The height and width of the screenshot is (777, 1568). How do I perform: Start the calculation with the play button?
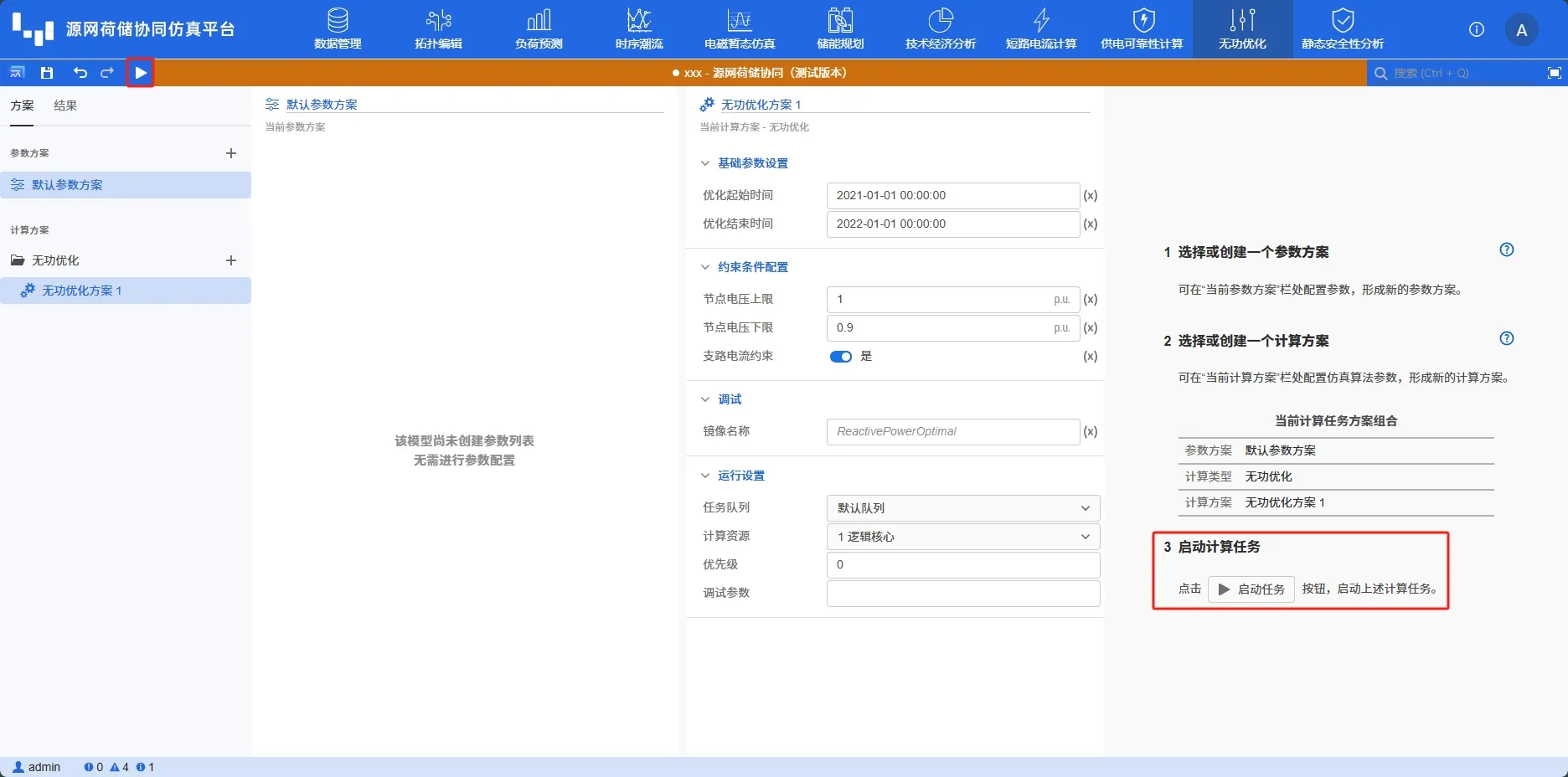[141, 73]
